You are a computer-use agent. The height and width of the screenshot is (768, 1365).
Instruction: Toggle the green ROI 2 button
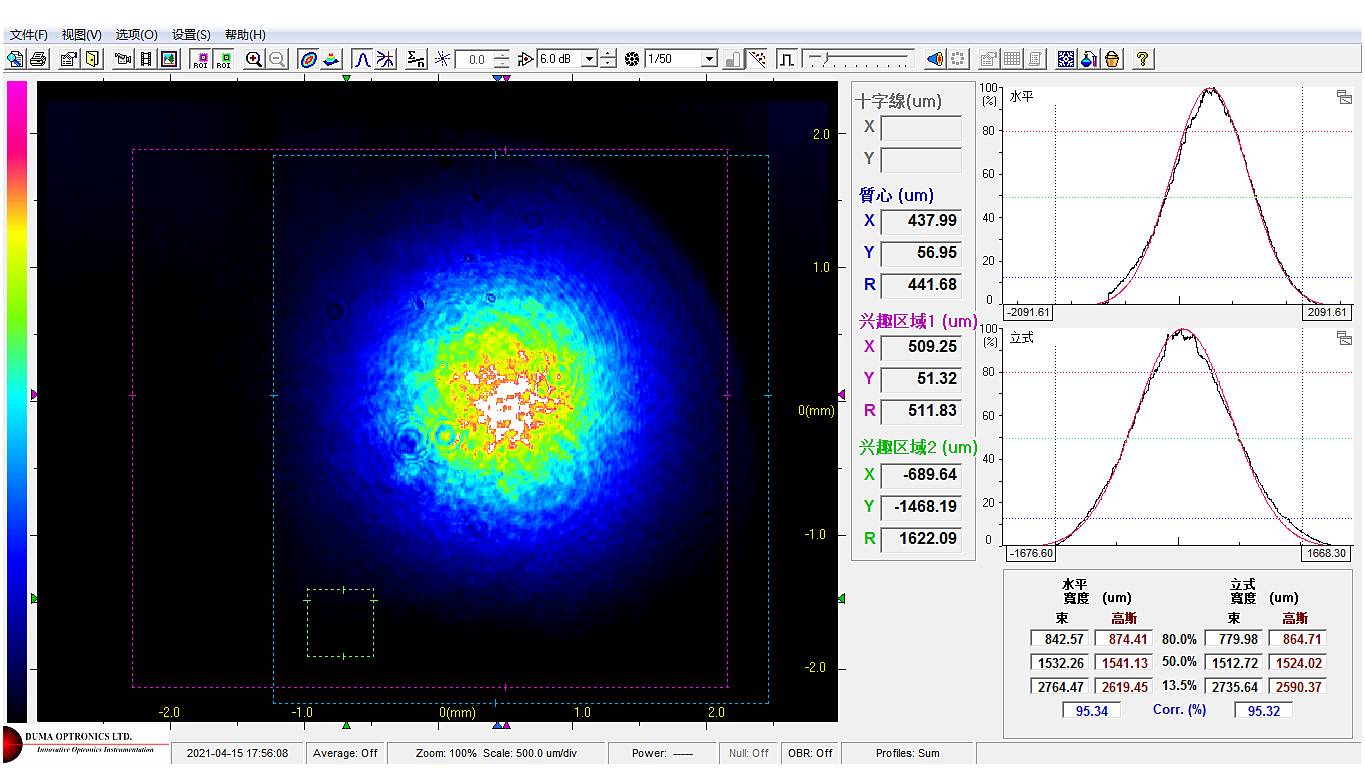[224, 59]
